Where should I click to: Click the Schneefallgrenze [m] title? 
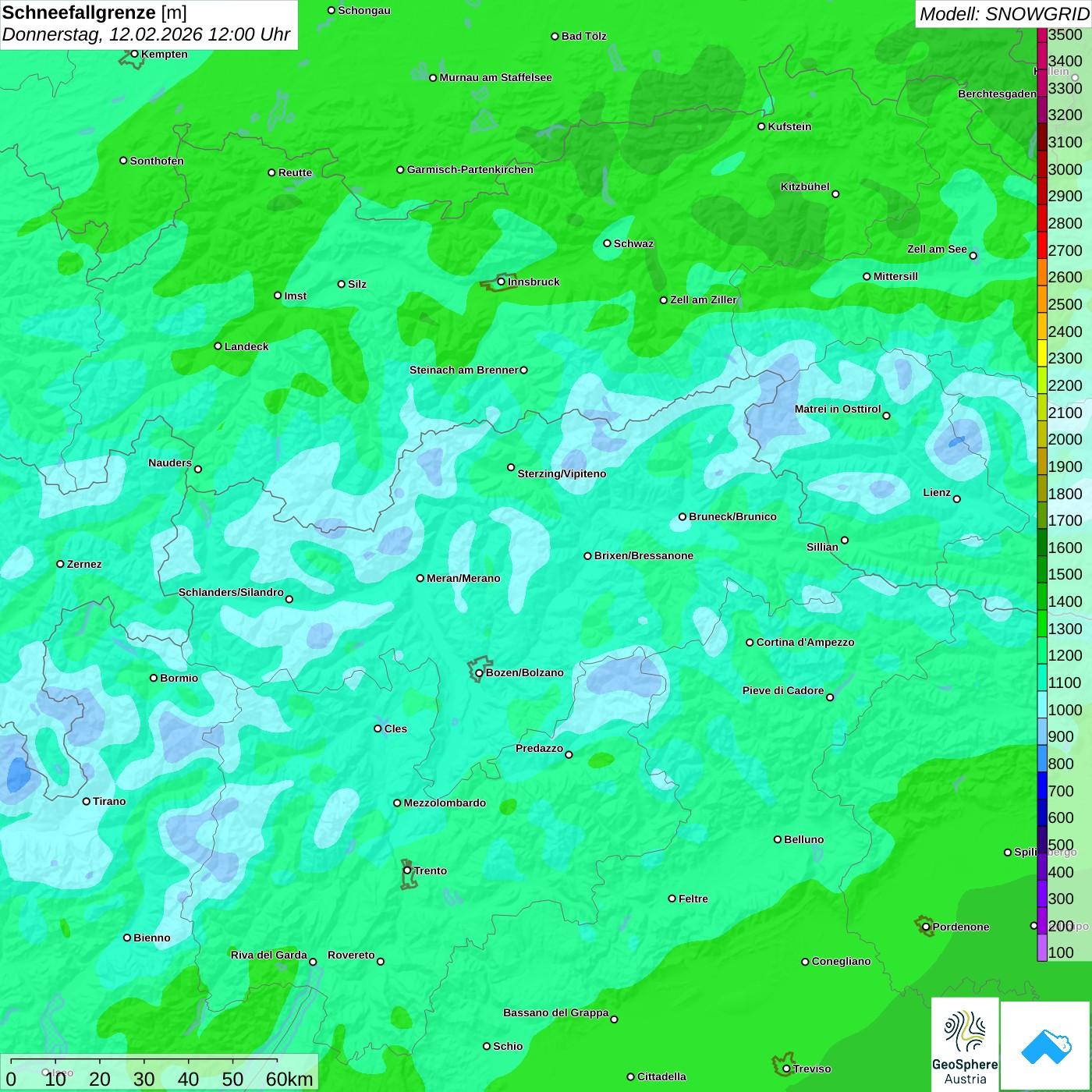pyautogui.click(x=94, y=12)
